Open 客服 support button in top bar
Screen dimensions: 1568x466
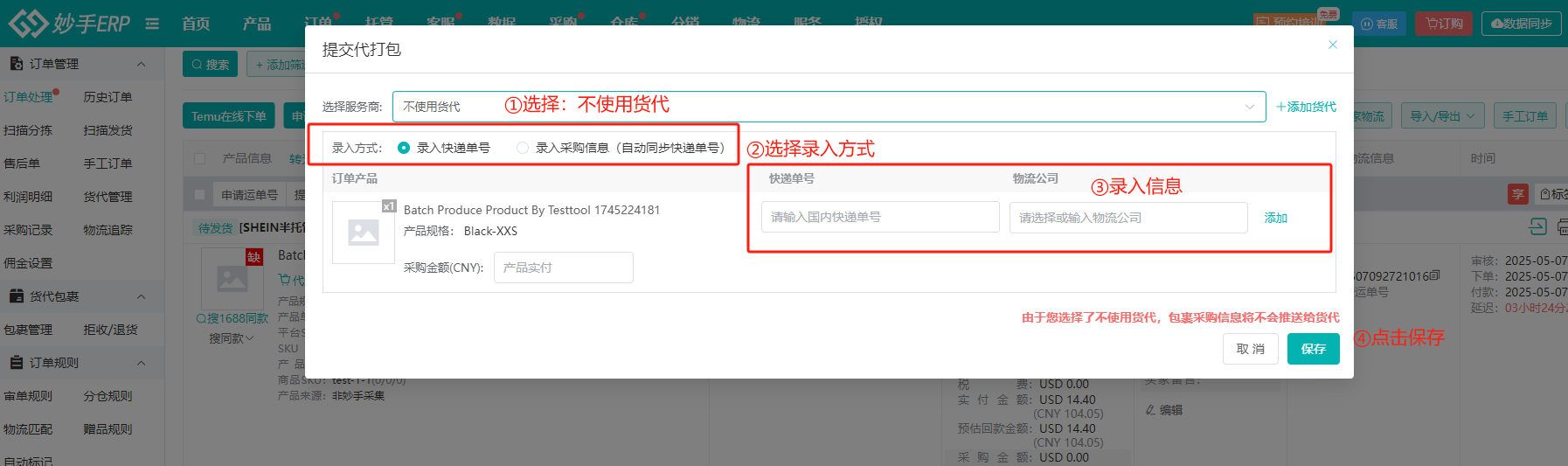tap(1379, 24)
